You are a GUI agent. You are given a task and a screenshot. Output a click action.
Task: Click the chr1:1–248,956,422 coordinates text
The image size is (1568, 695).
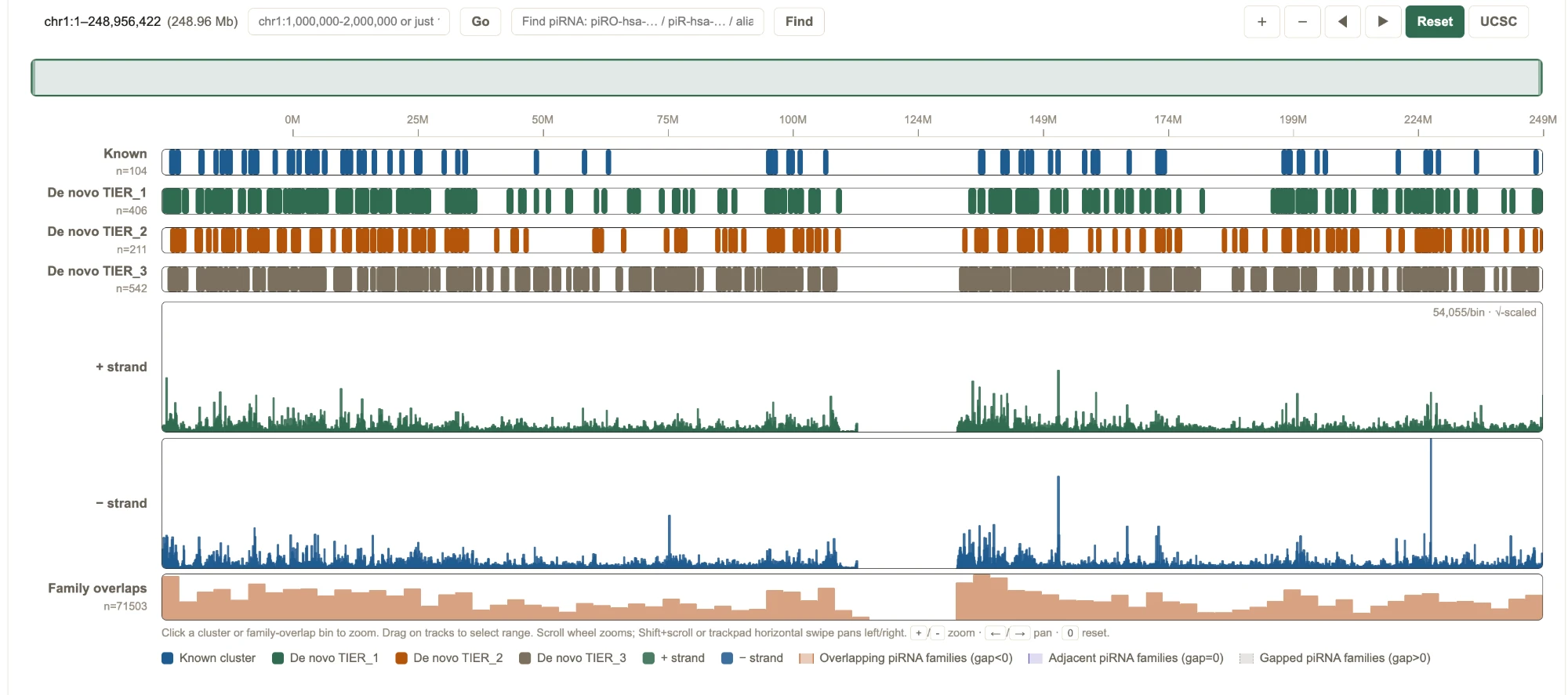[x=103, y=22]
